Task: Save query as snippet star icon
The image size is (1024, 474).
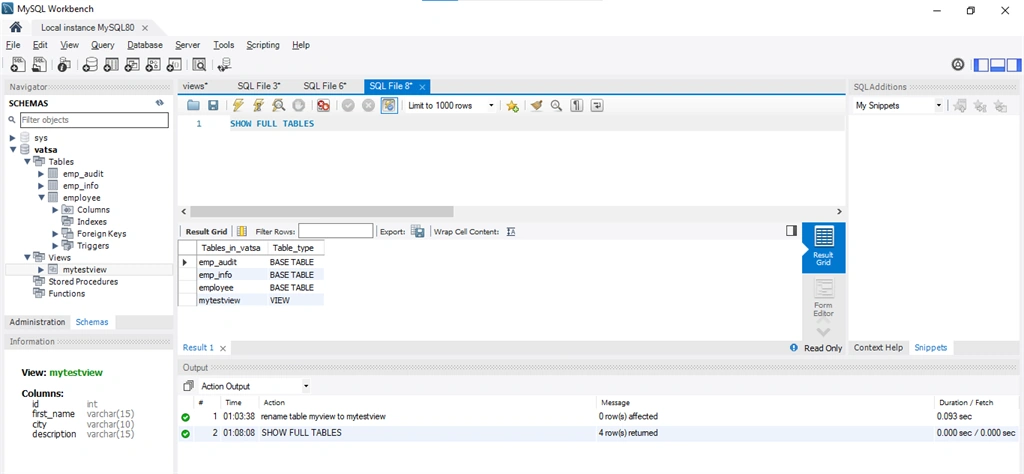Action: tap(512, 105)
